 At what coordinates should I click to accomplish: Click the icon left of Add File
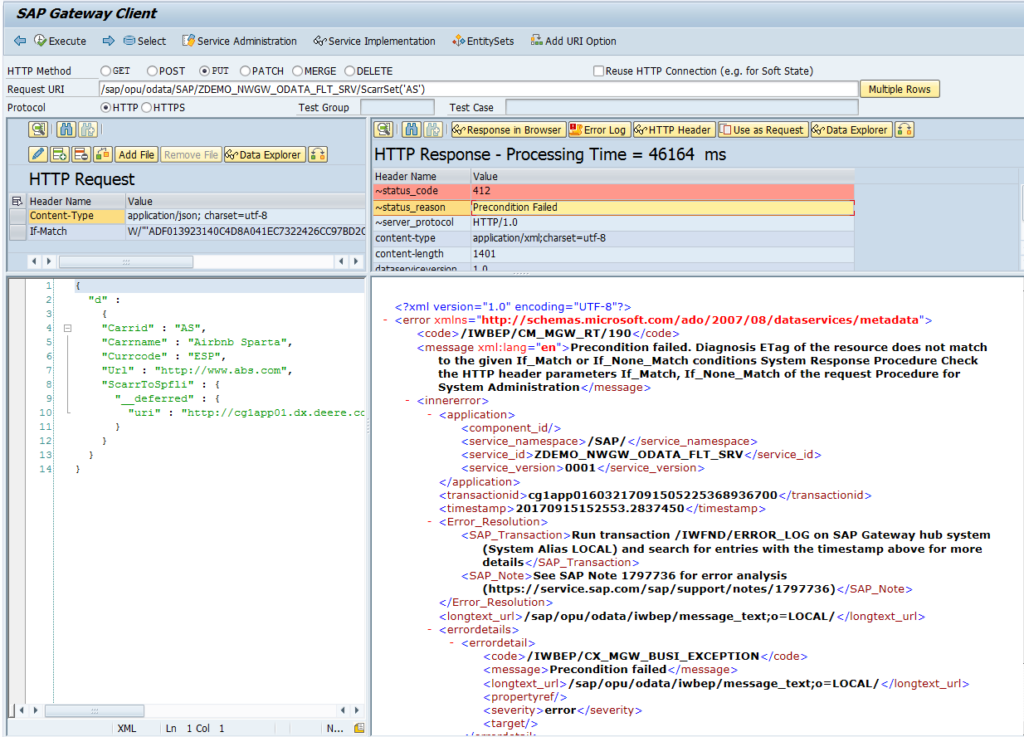click(103, 154)
